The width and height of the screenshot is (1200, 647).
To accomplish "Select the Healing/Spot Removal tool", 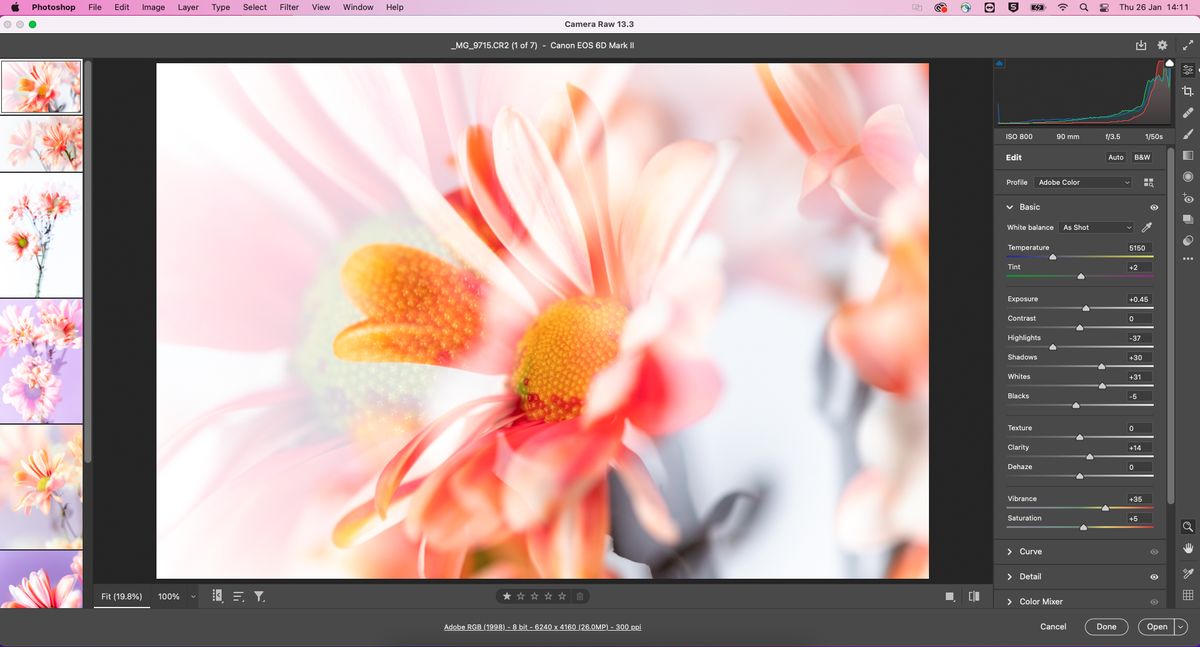I will pos(1190,113).
